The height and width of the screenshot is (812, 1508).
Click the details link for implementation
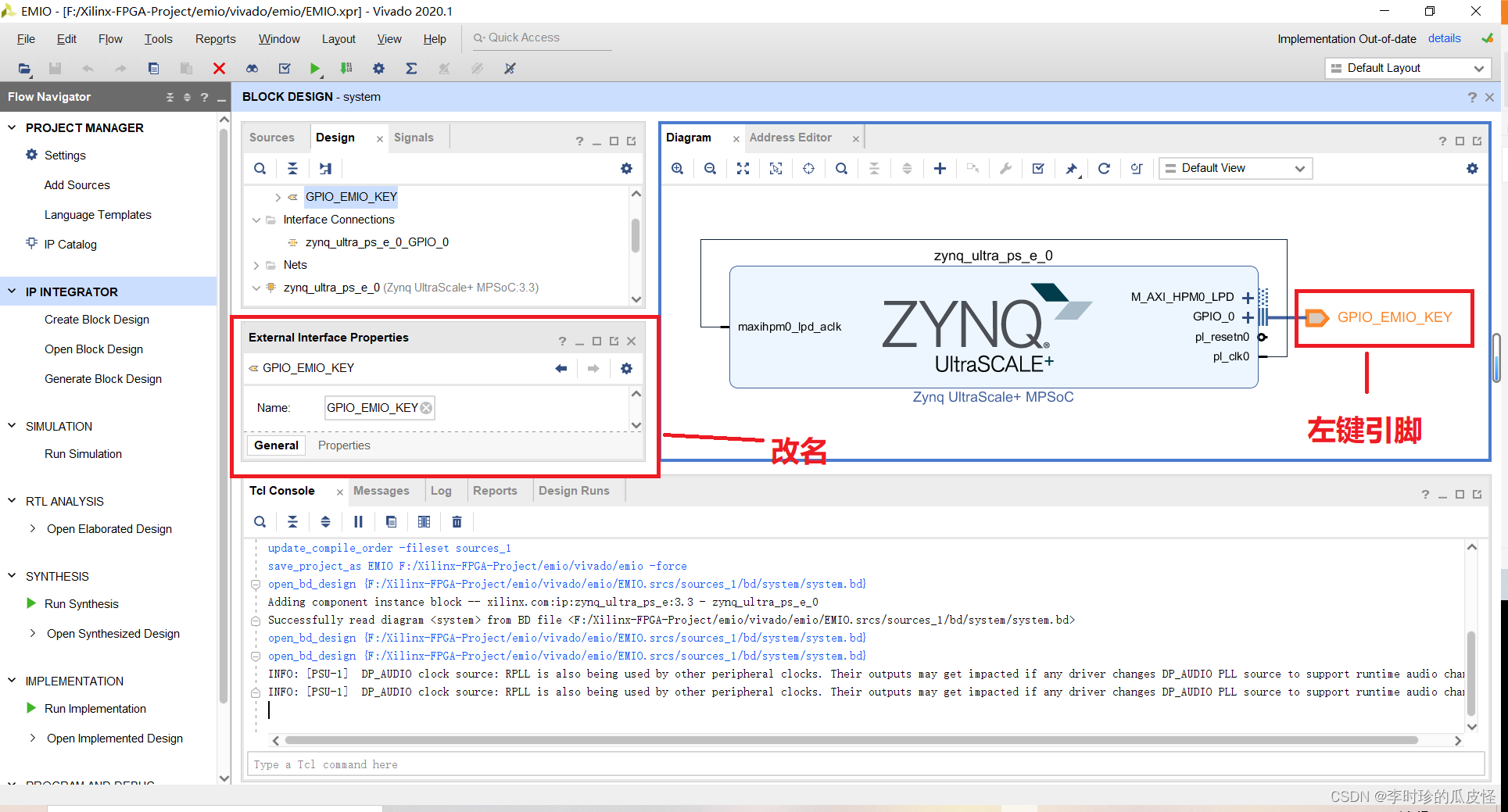coord(1444,38)
